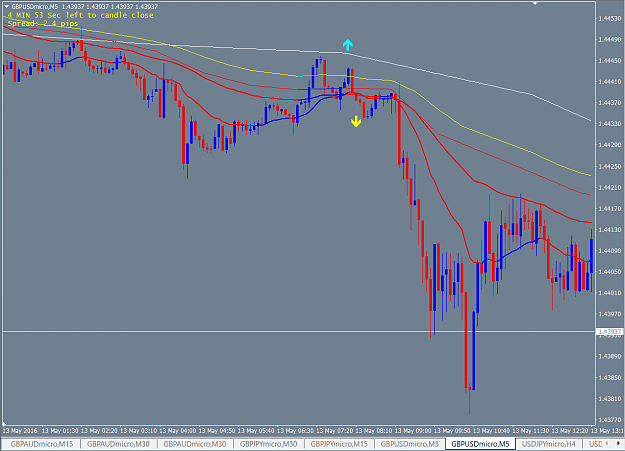Image resolution: width=625 pixels, height=451 pixels.
Task: Switch to the GBPJPYmicro,M30 tab
Action: 268,444
